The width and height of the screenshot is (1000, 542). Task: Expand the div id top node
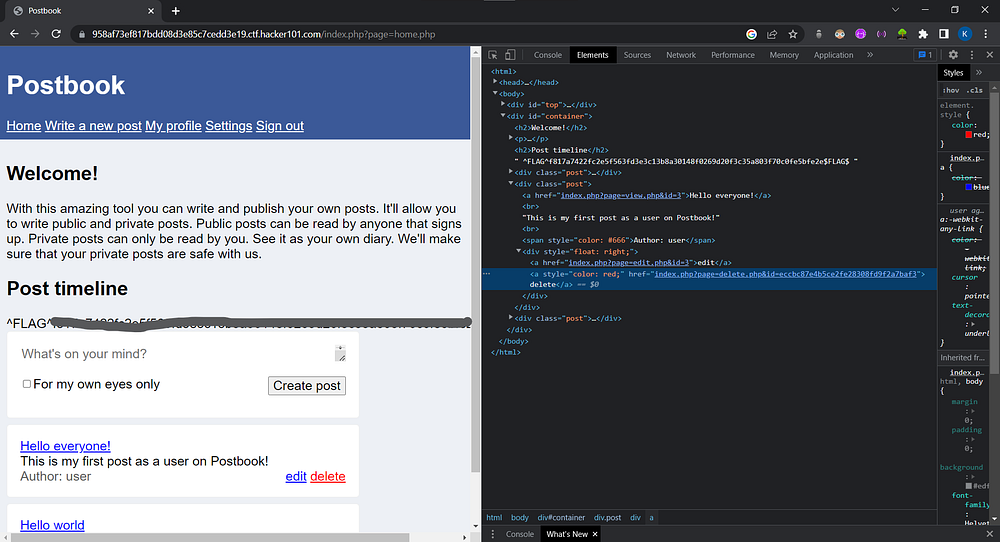(x=503, y=104)
